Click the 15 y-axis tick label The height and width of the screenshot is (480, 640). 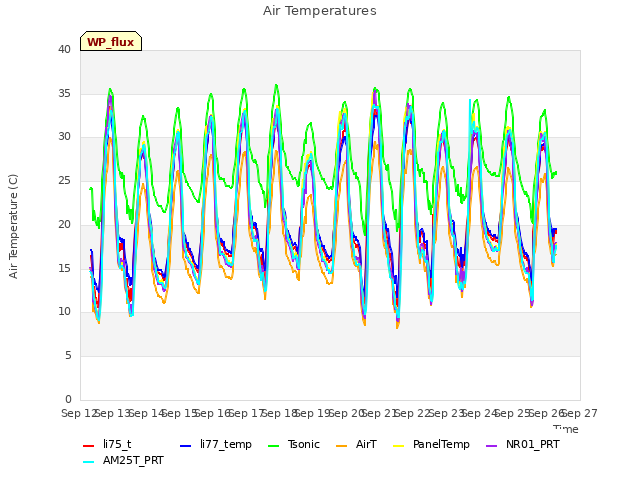64,268
